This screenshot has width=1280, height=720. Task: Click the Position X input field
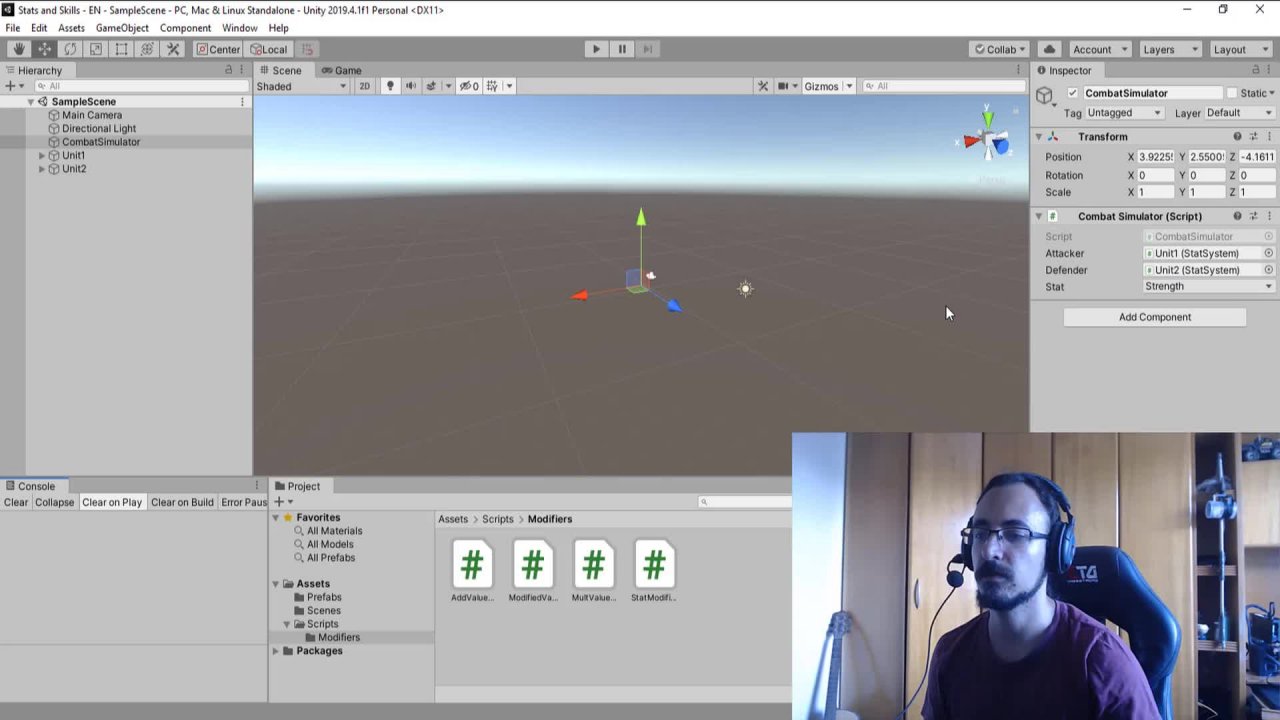coord(1155,157)
